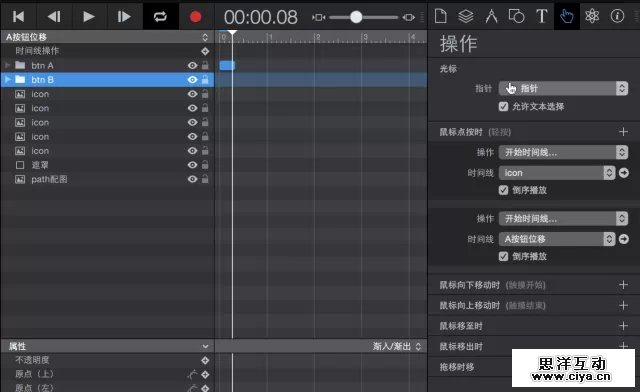Click the 鼠标移出时 section label
Screen dimensions: 640x392
tap(461, 347)
